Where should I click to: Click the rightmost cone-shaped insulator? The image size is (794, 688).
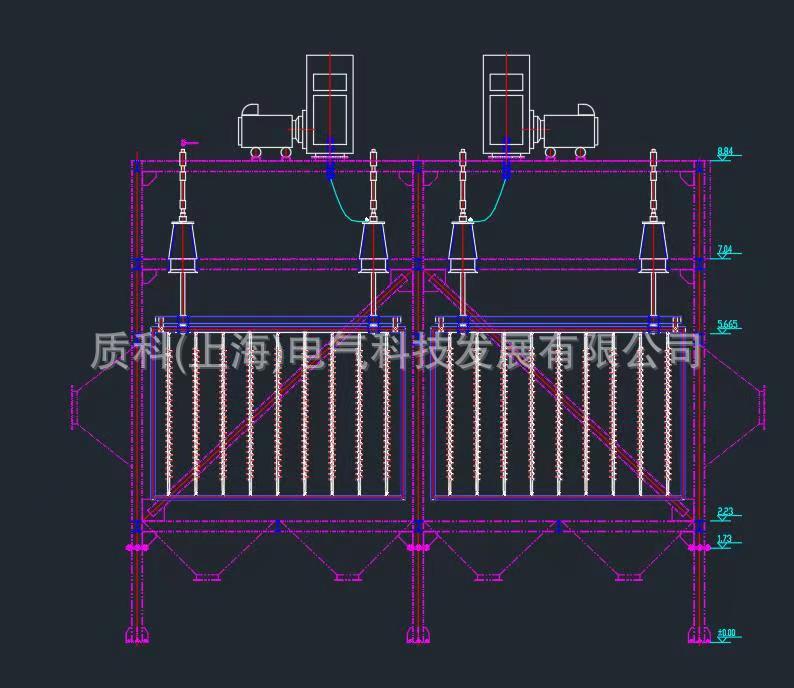tap(654, 247)
